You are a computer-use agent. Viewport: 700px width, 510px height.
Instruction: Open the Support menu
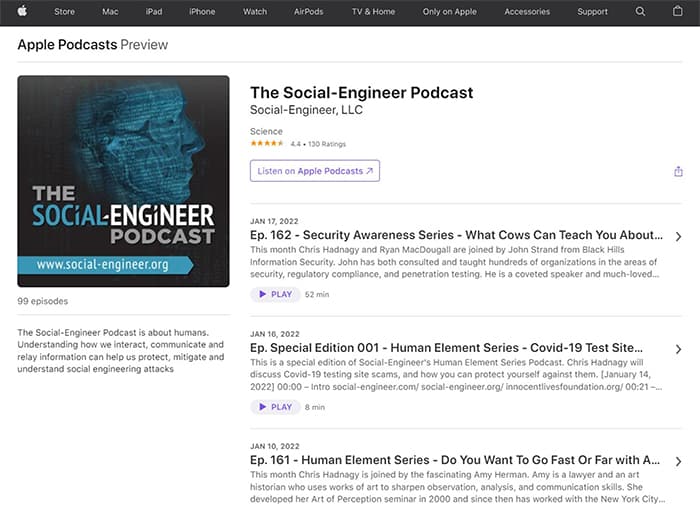click(592, 12)
